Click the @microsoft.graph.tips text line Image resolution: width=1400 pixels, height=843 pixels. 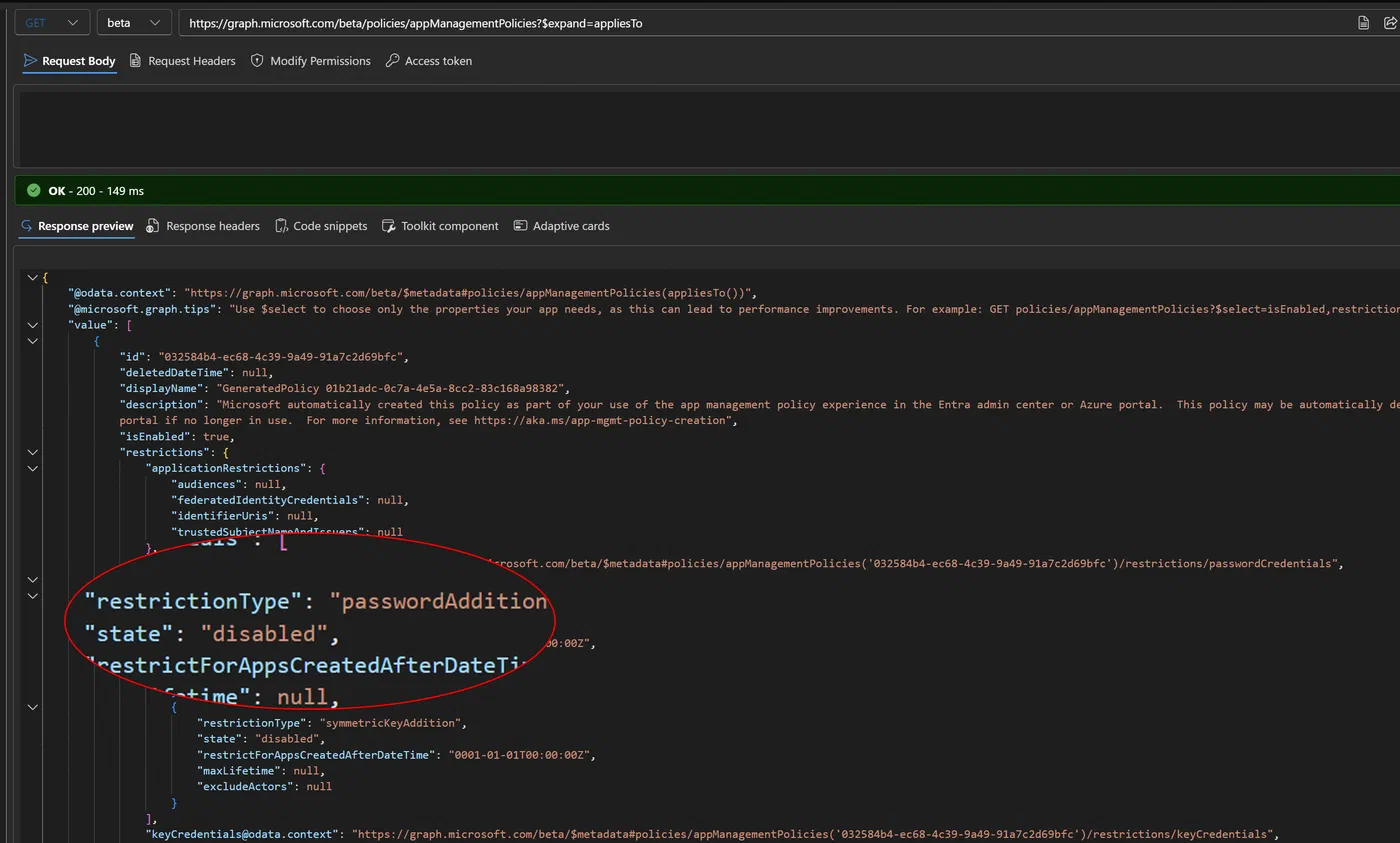click(x=733, y=309)
